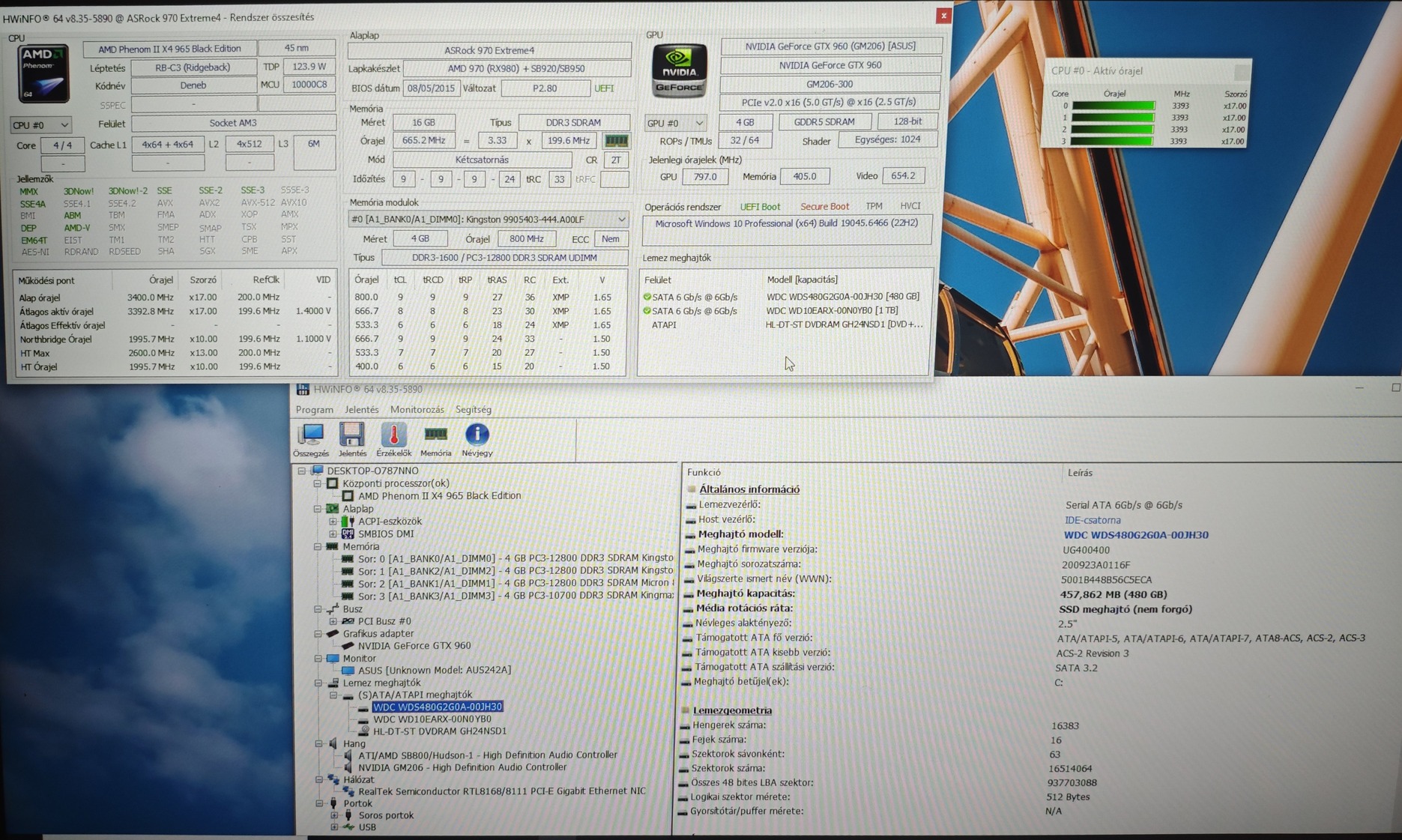Click the blue WDC WDS480G2G0A-00JH30 model value
The height and width of the screenshot is (840, 1402).
pos(1136,535)
